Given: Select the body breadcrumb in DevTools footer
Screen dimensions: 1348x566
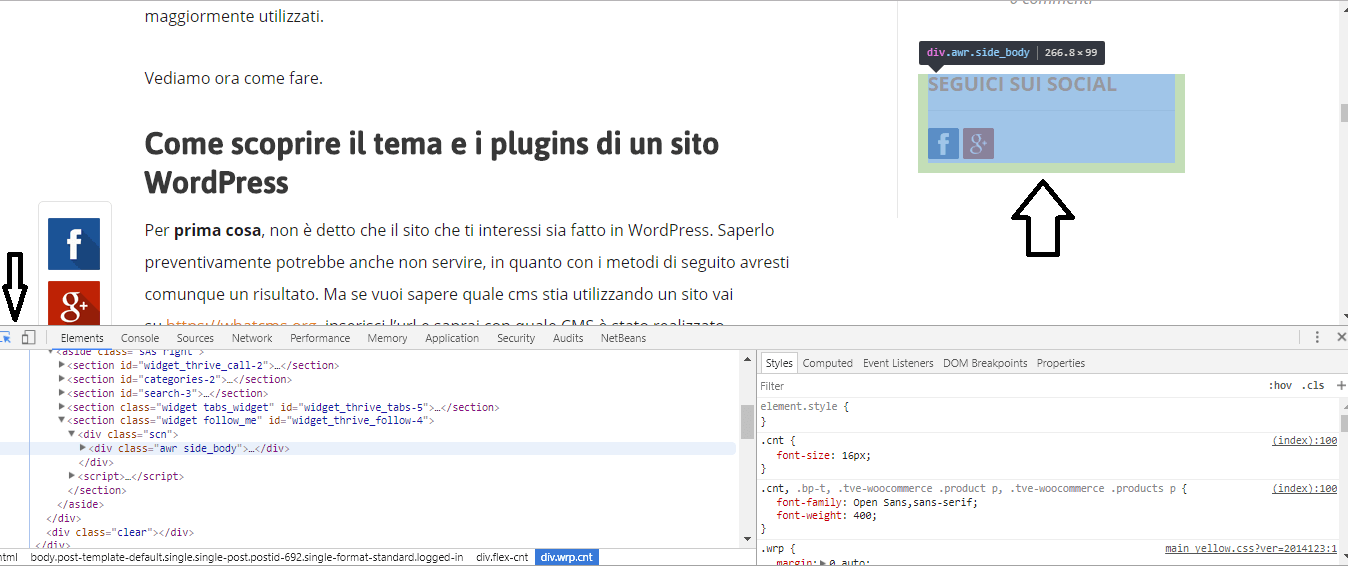Looking at the screenshot, I should click(247, 557).
